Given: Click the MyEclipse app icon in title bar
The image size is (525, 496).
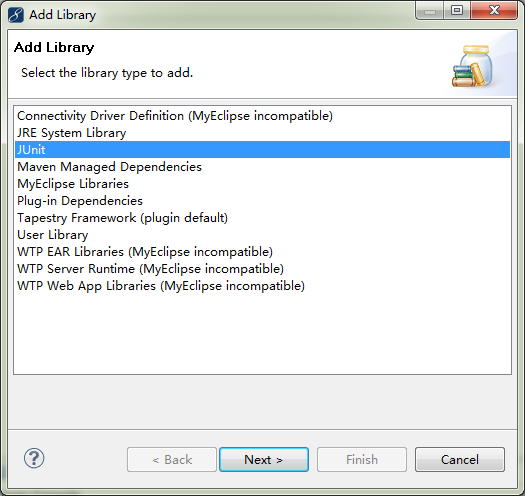Looking at the screenshot, I should tap(16, 15).
